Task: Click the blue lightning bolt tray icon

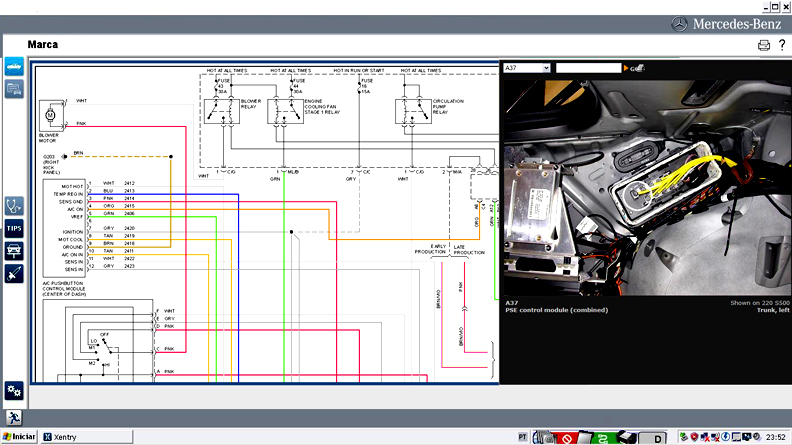Action: [x=726, y=437]
